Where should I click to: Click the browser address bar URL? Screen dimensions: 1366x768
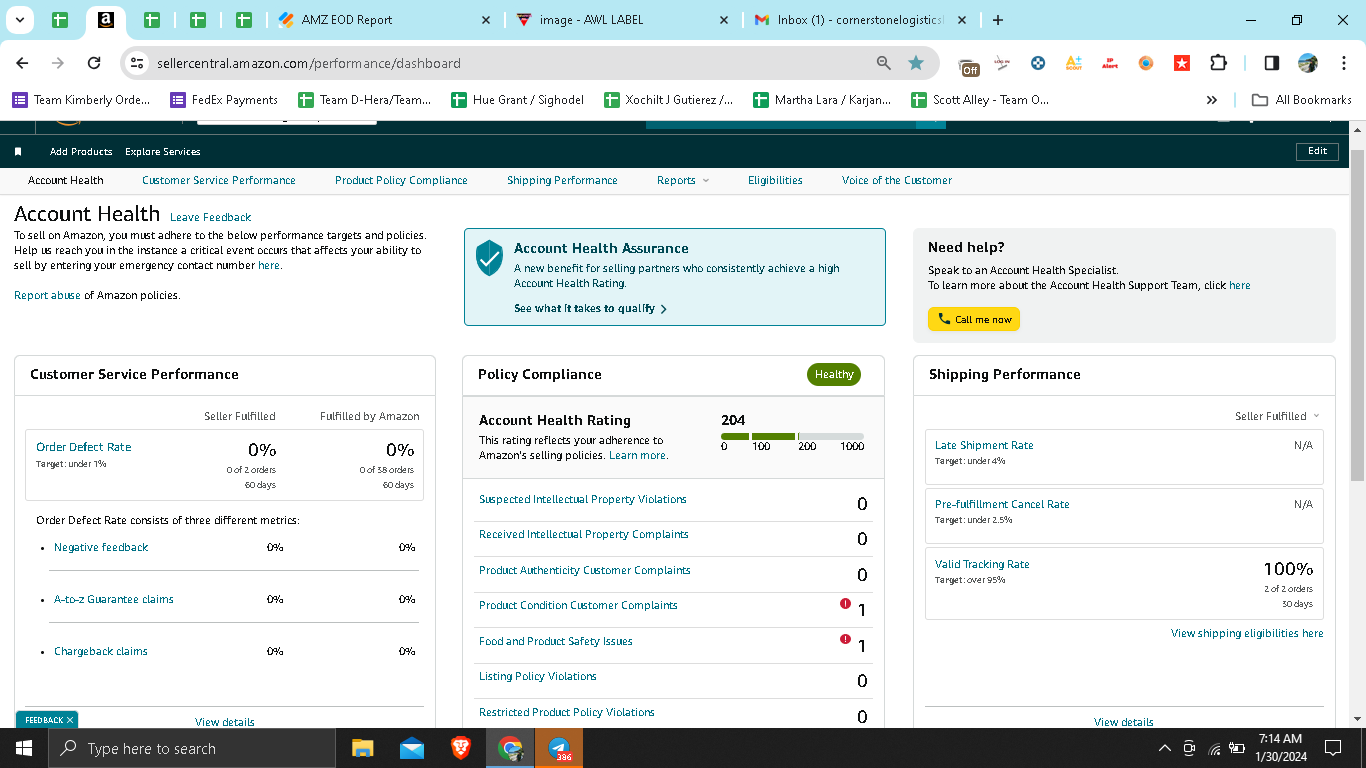pos(309,63)
